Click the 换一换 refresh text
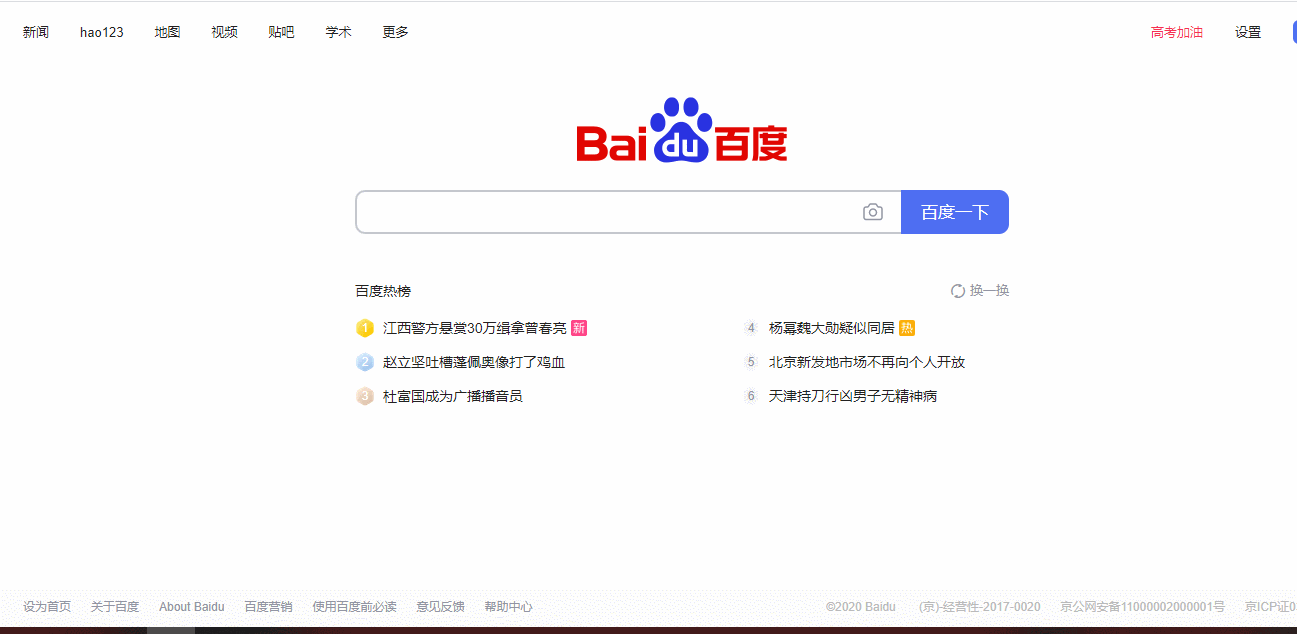Viewport: 1297px width, 634px height. pos(990,291)
